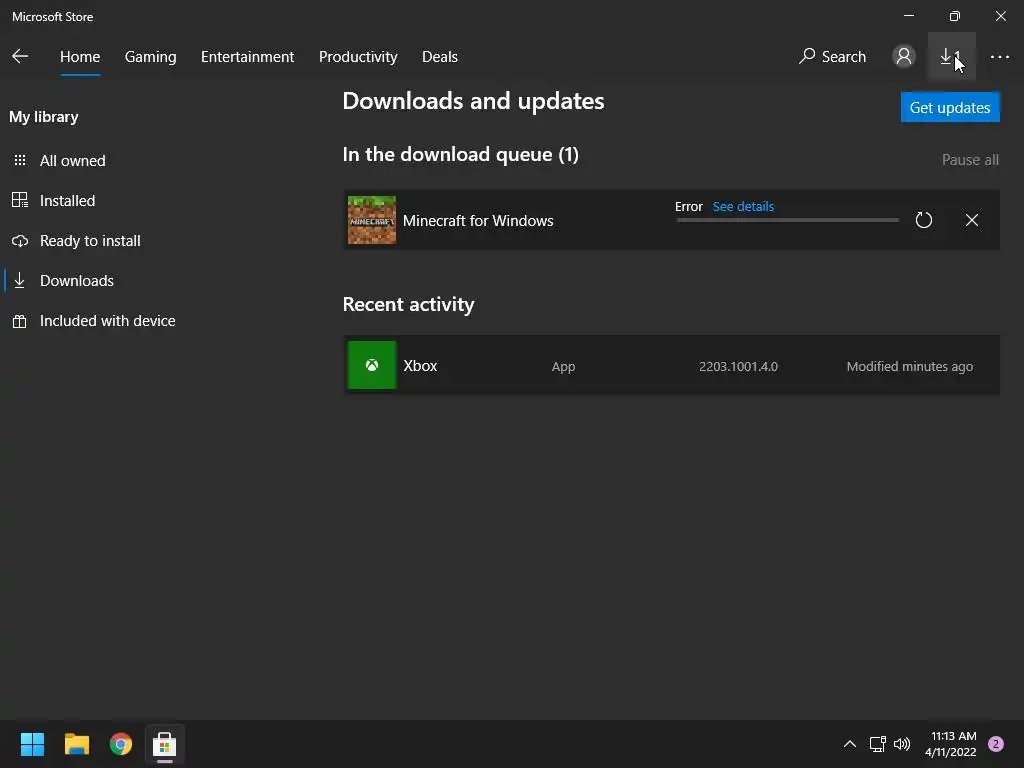Click version 2203.1001.4.0 in Xbox row
This screenshot has height=768, width=1024.
click(x=738, y=366)
